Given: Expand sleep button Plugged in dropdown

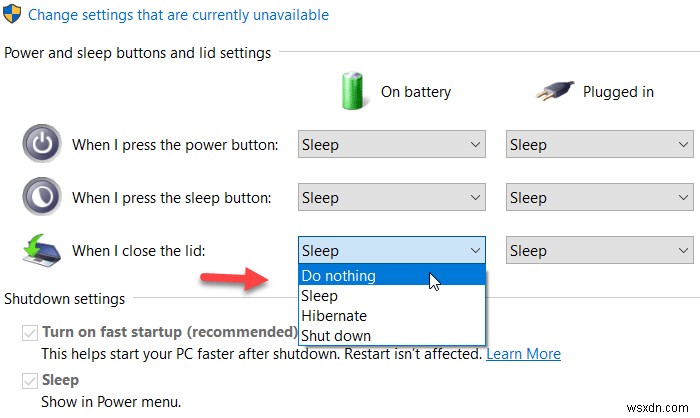Looking at the screenshot, I should point(599,198).
